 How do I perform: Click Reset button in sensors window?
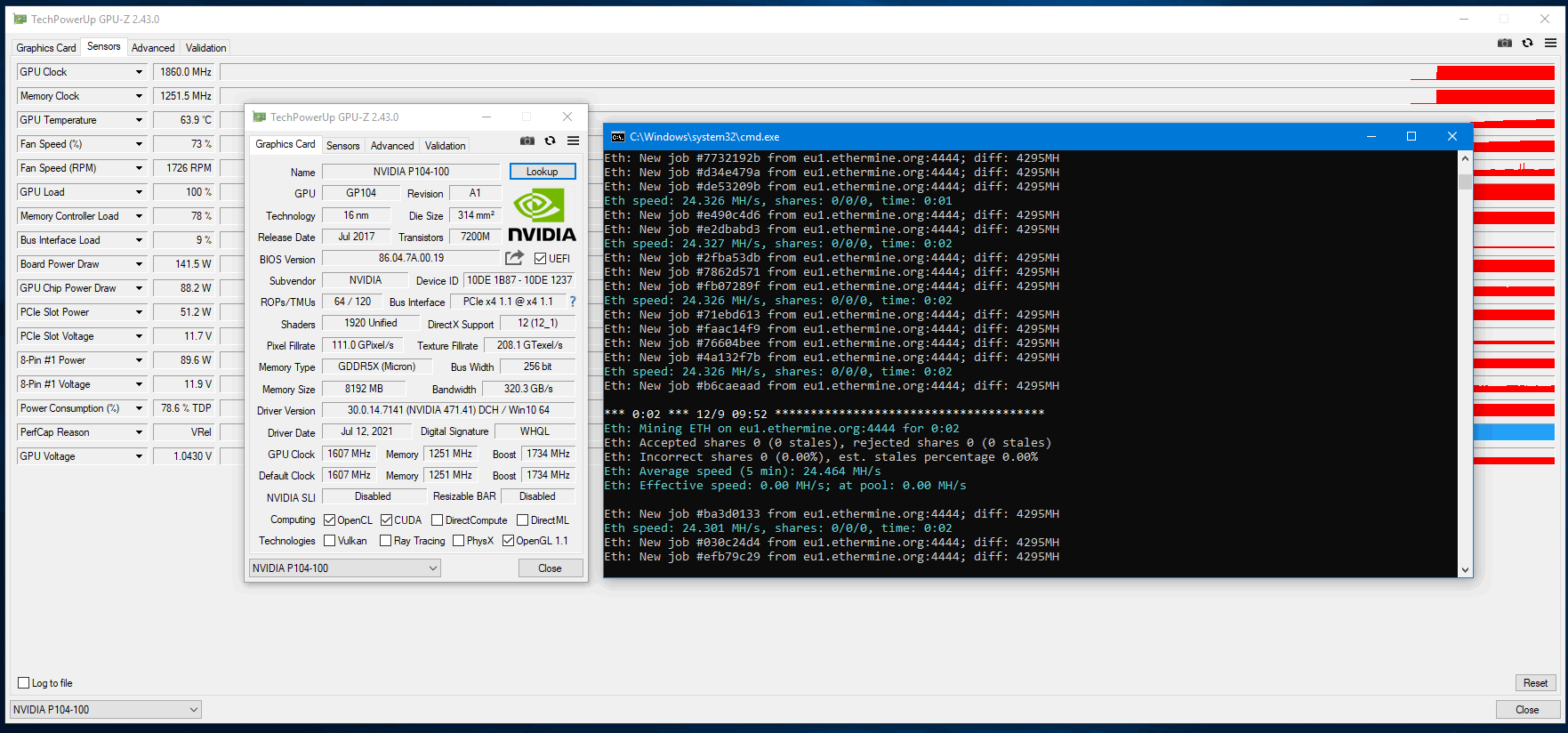[1536, 683]
